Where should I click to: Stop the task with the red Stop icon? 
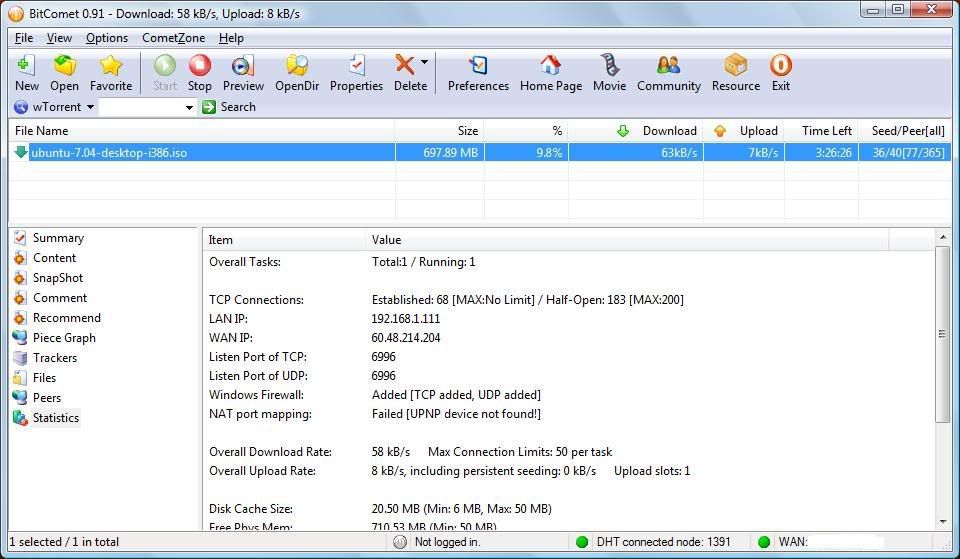point(200,66)
